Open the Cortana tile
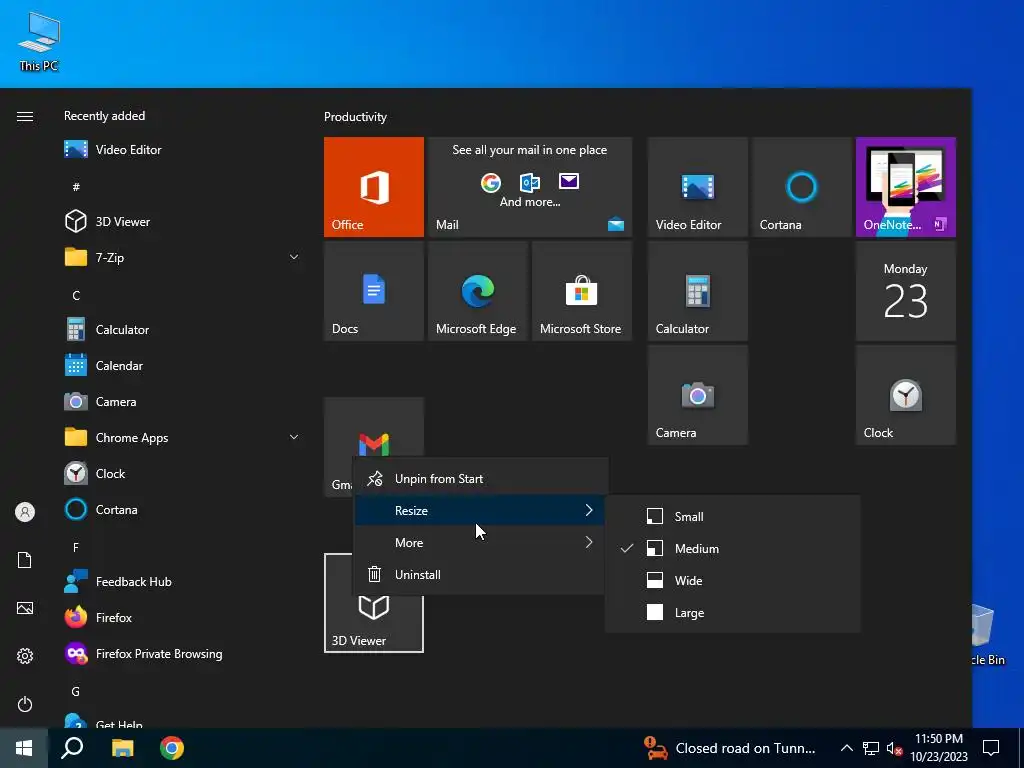Screen dimensions: 1024x768 coord(801,187)
